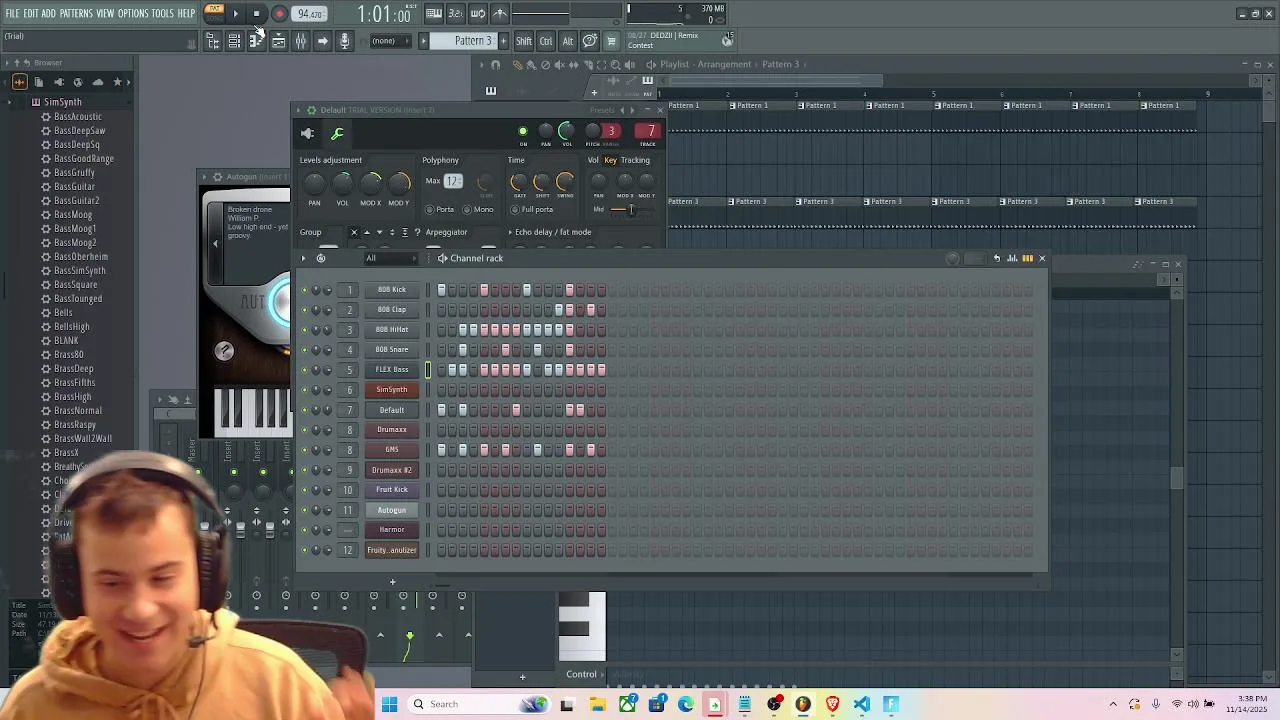Click the countdown before recording icon
Screen dimensions: 1280x720
click(x=455, y=13)
